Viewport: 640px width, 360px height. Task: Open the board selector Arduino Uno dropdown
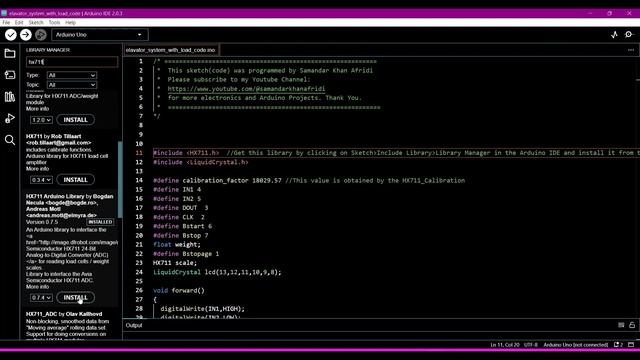pyautogui.click(x=100, y=35)
